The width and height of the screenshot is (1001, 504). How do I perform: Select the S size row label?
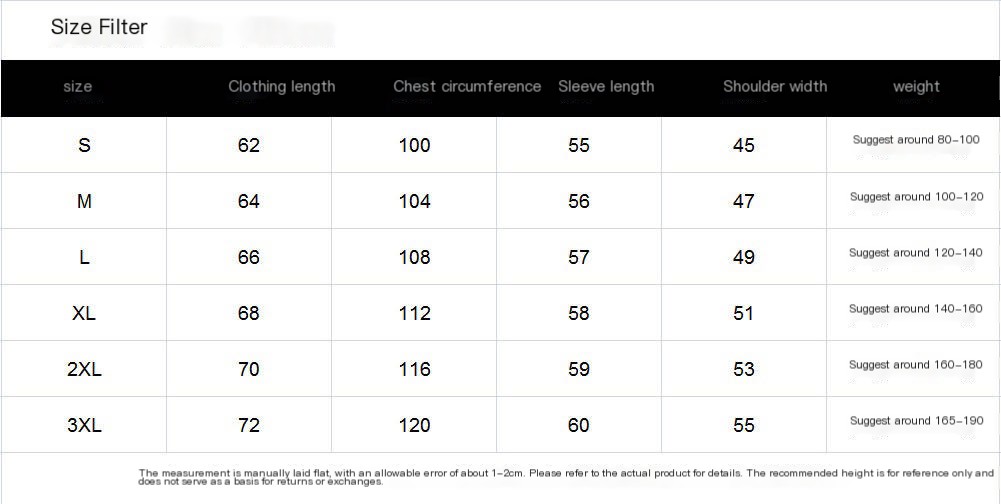point(84,146)
